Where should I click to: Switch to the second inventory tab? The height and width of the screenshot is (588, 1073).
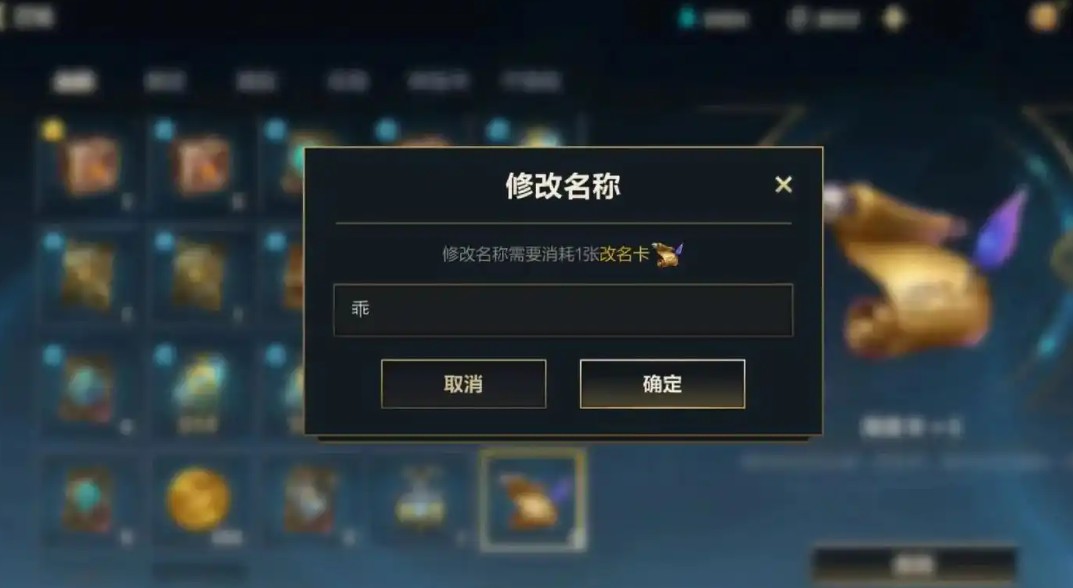tap(165, 81)
